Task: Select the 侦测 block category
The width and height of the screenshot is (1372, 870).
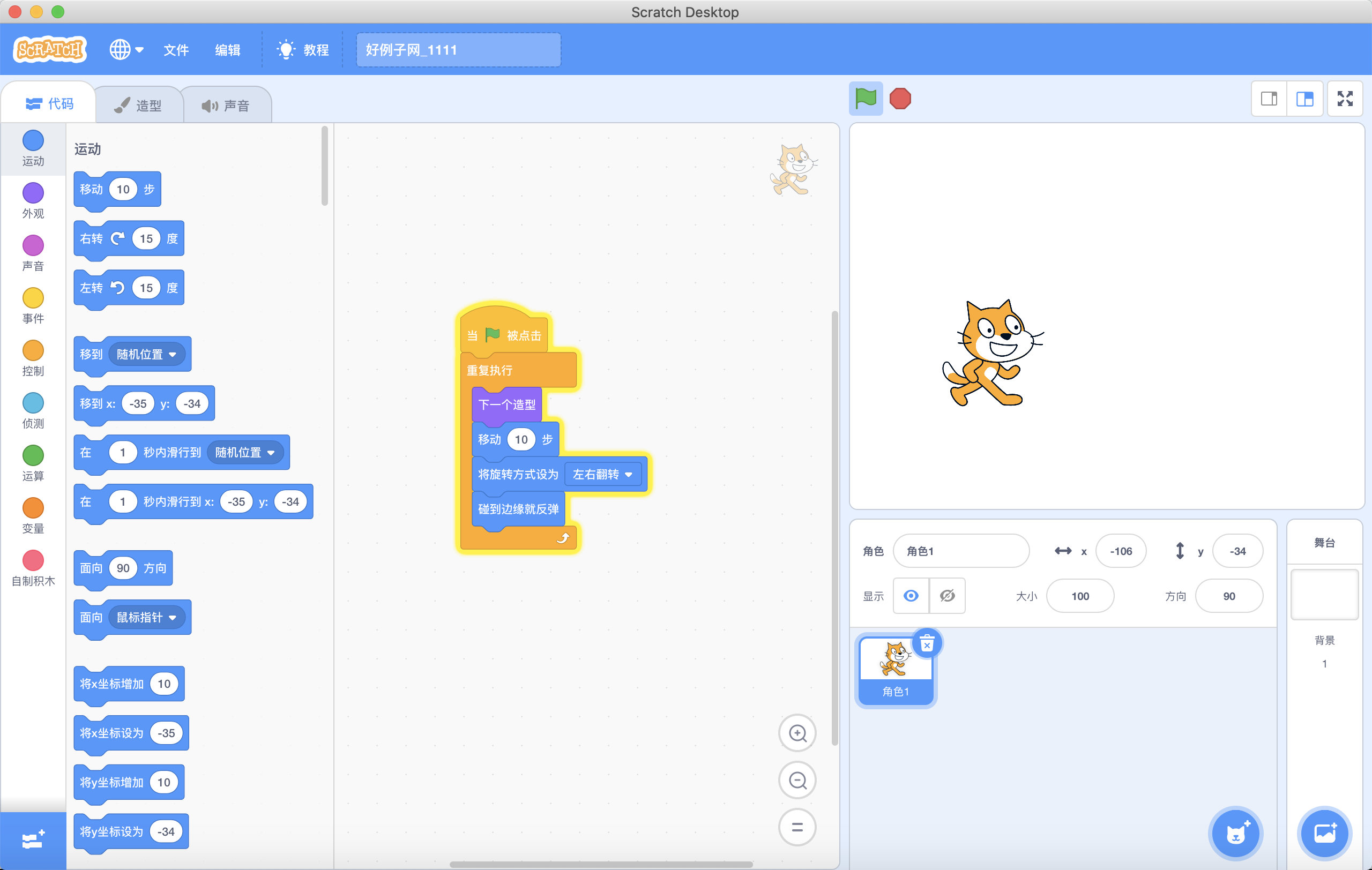Action: tap(33, 410)
